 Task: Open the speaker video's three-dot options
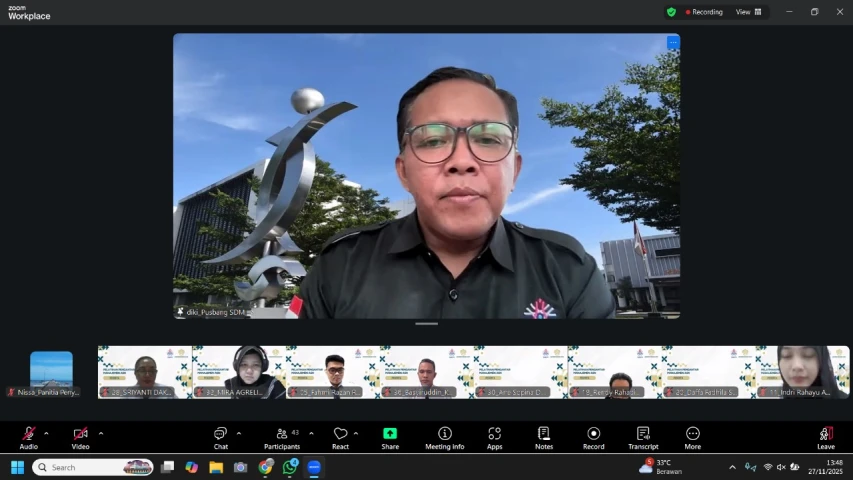[673, 42]
